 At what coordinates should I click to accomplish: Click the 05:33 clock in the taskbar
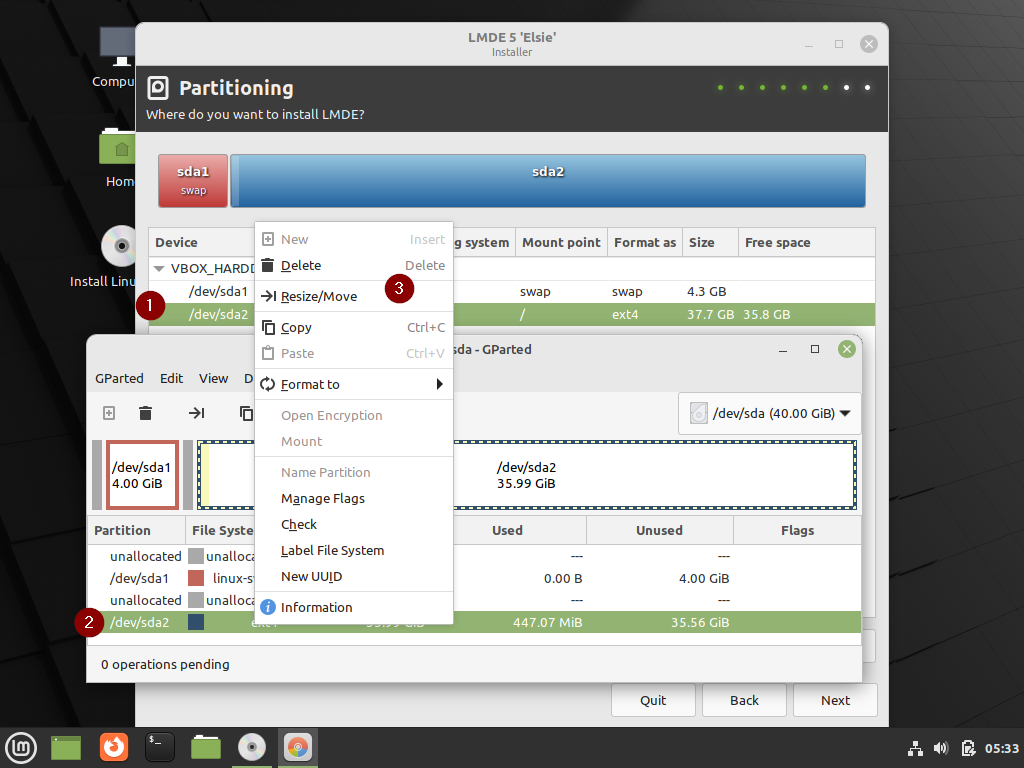[1002, 748]
